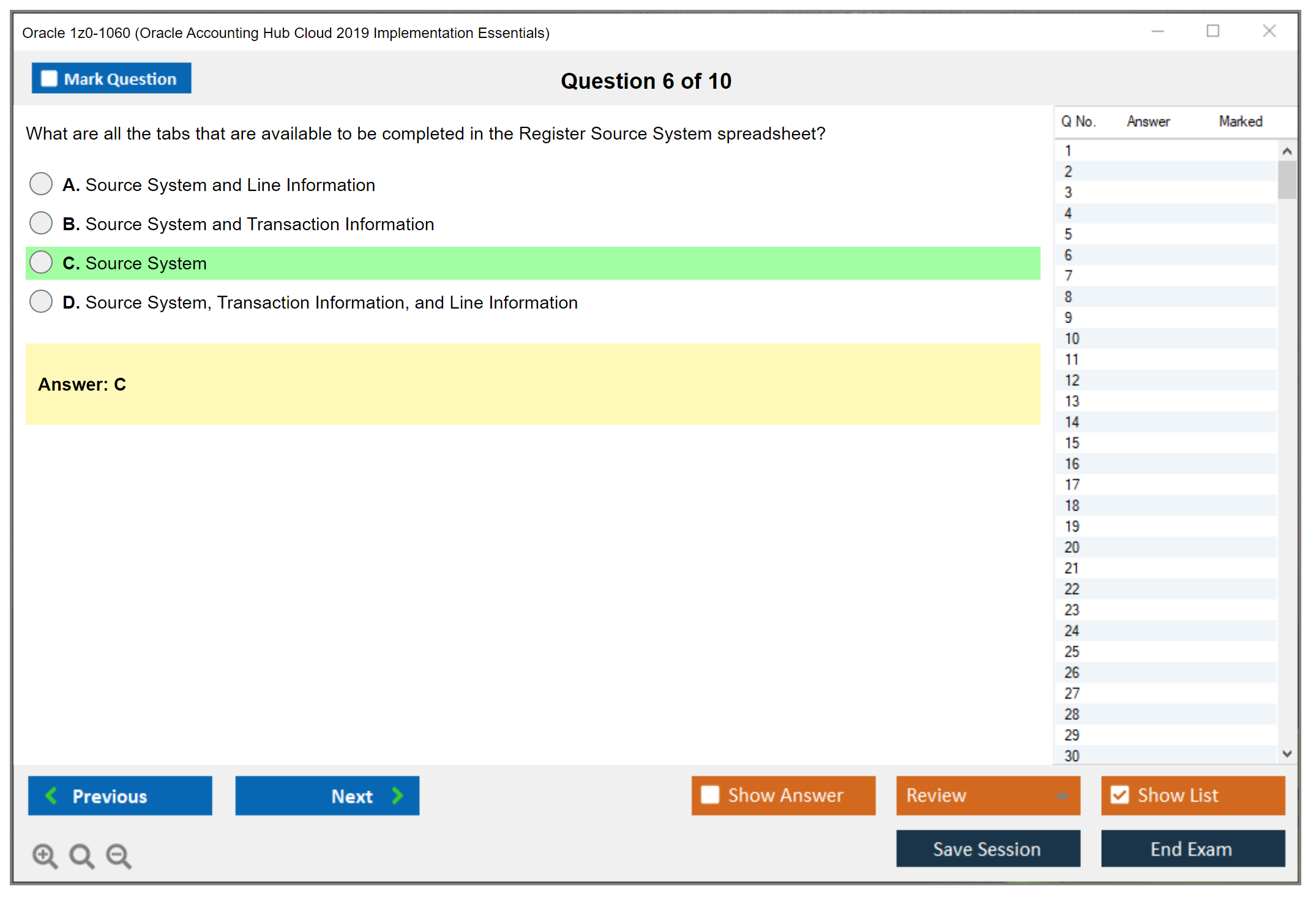Screen dimensions: 1316x900
Task: Click the scroll-down arrow of the question list
Action: (x=1287, y=754)
